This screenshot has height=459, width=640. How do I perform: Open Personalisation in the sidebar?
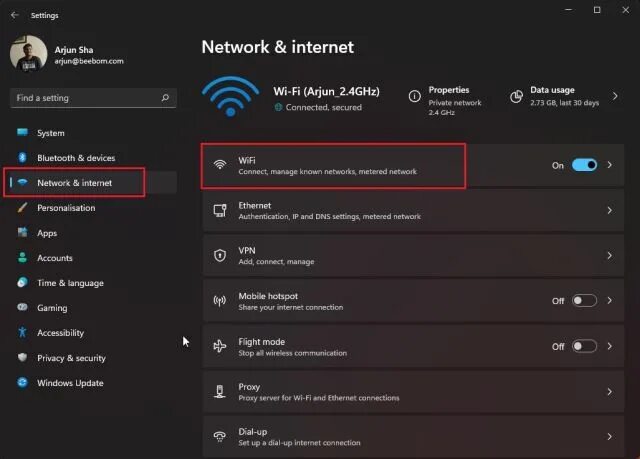tap(66, 208)
